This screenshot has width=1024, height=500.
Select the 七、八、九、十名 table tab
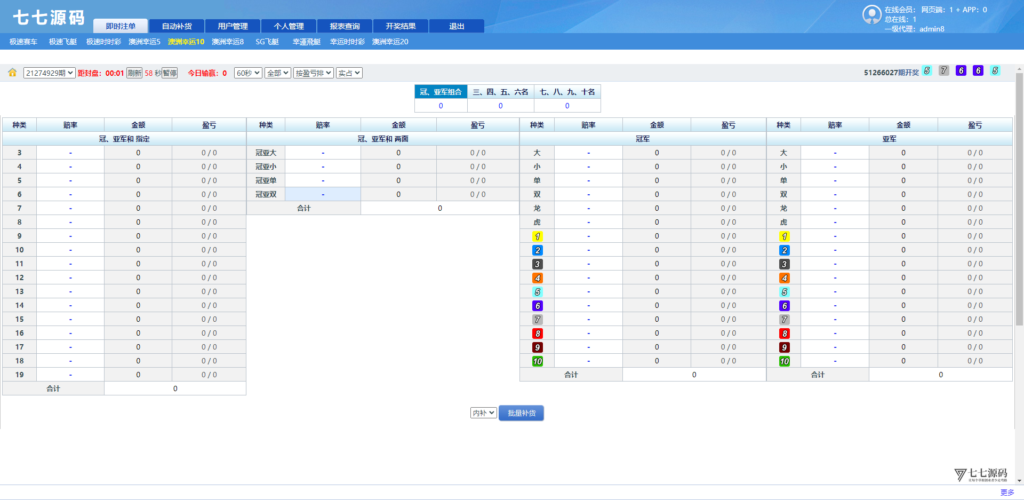(567, 91)
